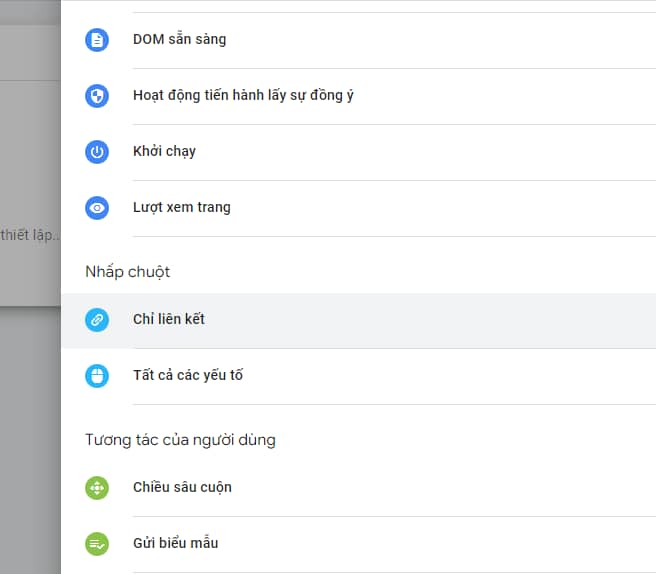Choose Hoạt động tiến hành lấy sự đồng ý

(x=359, y=96)
